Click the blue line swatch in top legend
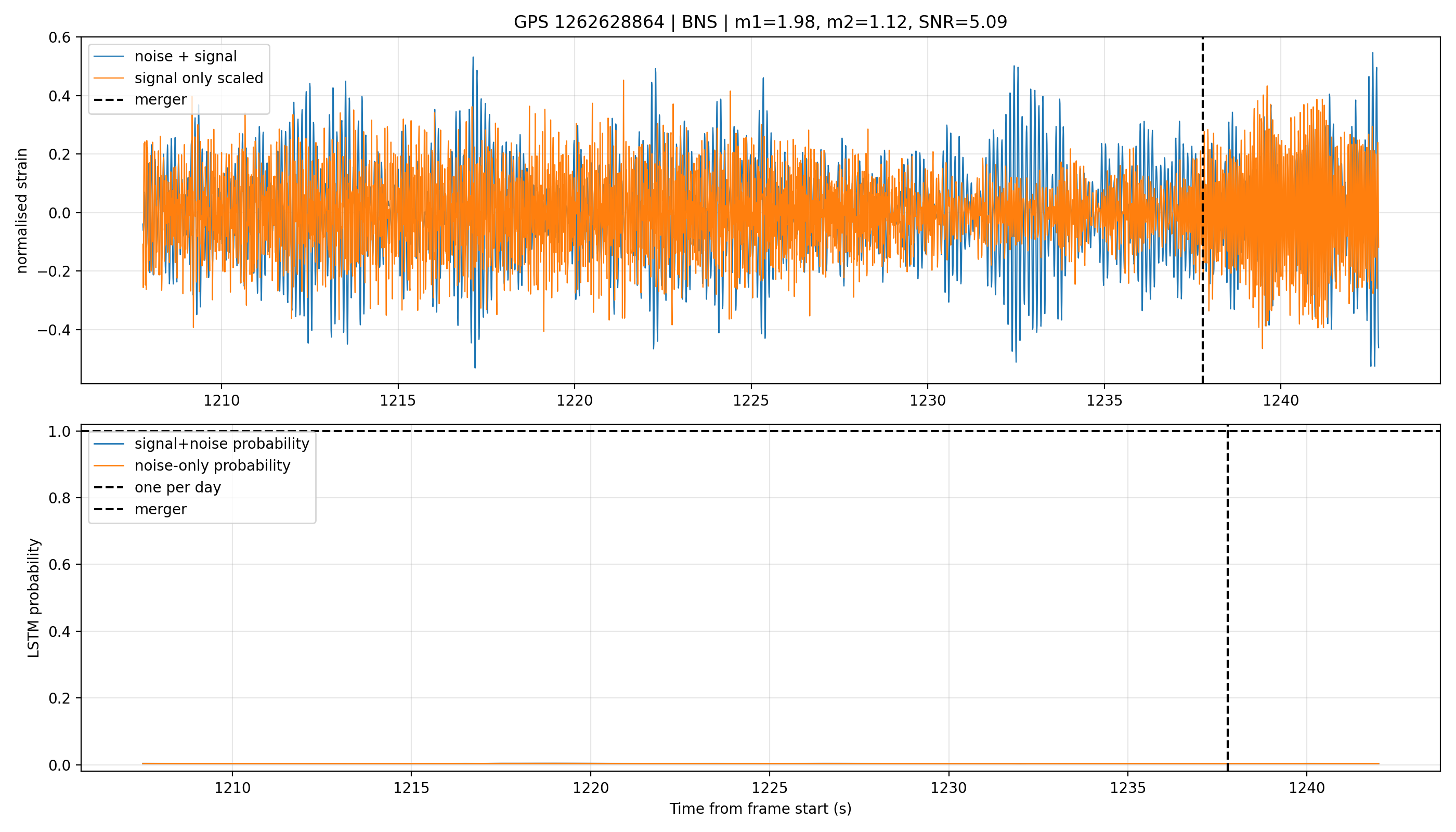1456x832 pixels. coord(109,56)
